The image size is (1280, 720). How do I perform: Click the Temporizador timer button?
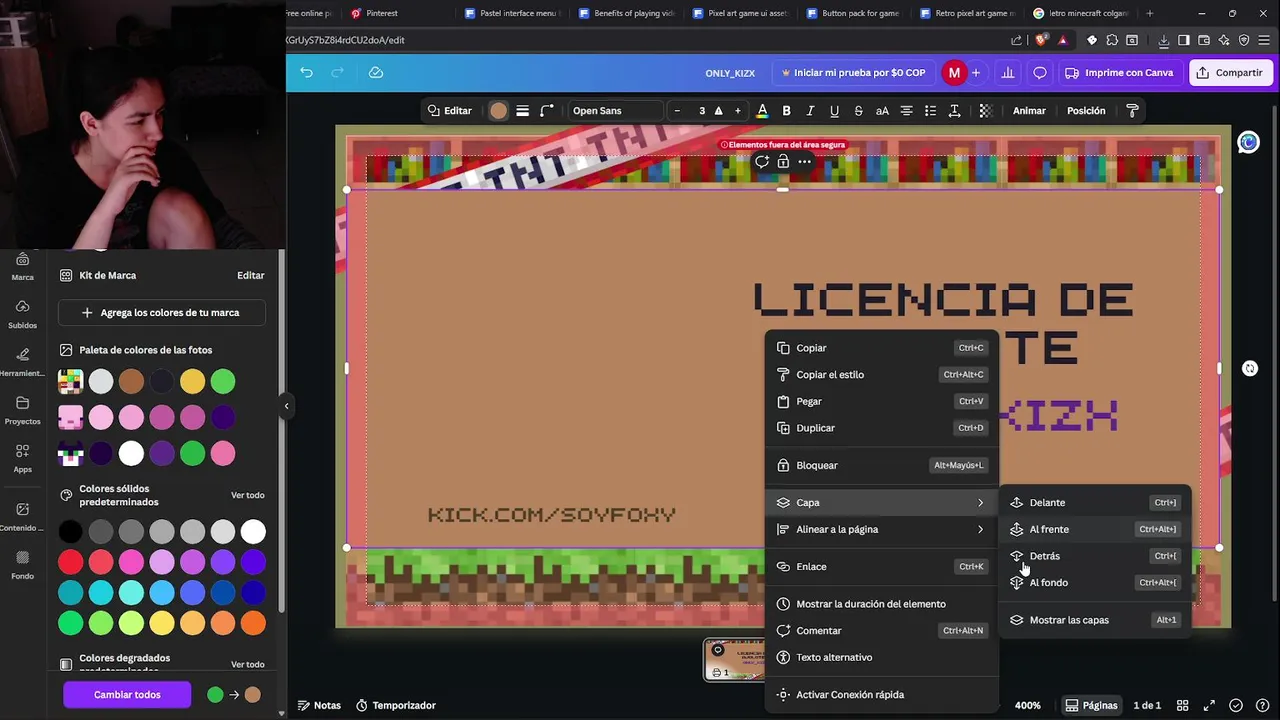click(396, 706)
